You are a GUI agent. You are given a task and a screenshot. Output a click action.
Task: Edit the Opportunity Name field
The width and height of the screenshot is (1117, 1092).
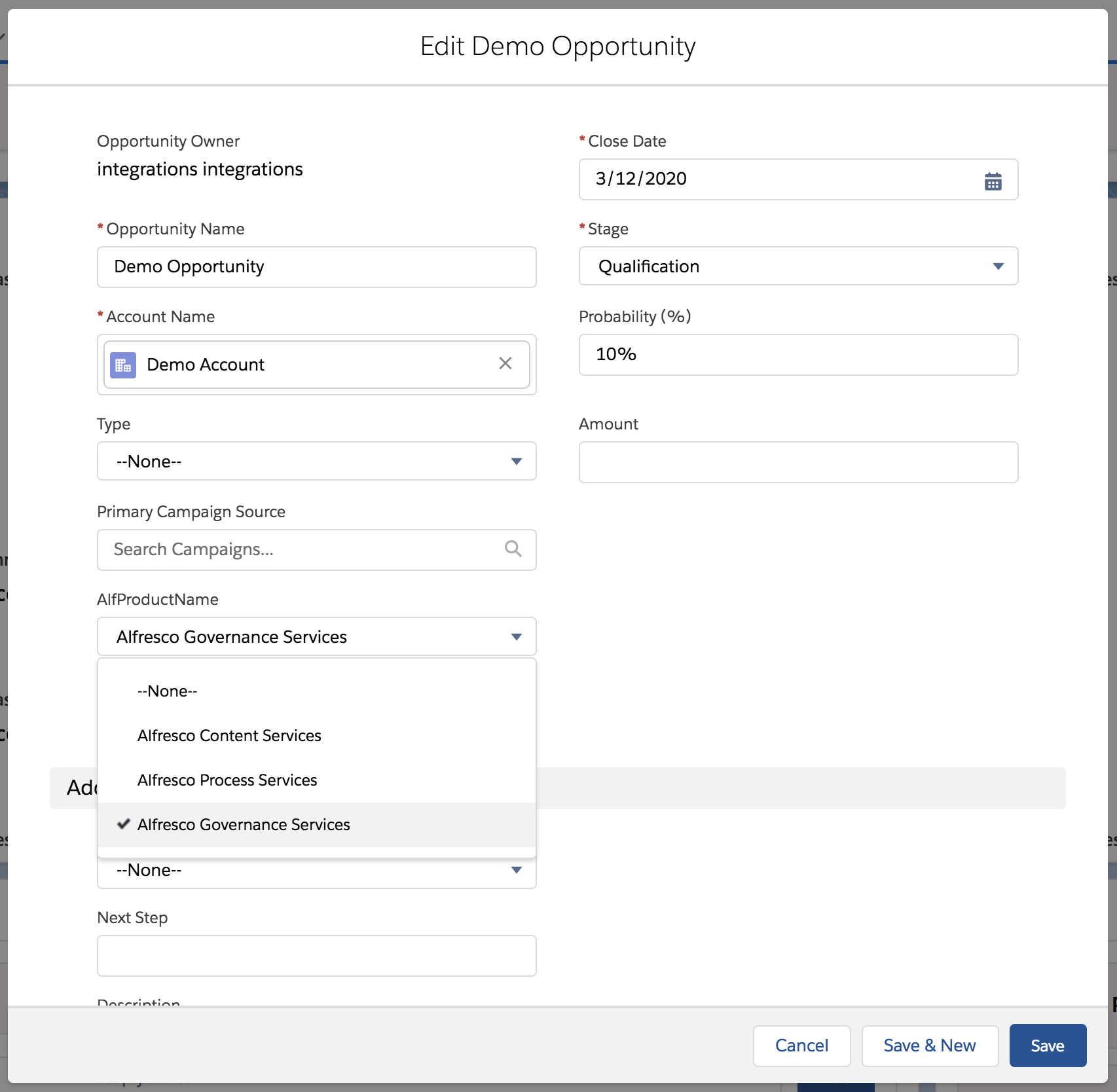(x=316, y=266)
